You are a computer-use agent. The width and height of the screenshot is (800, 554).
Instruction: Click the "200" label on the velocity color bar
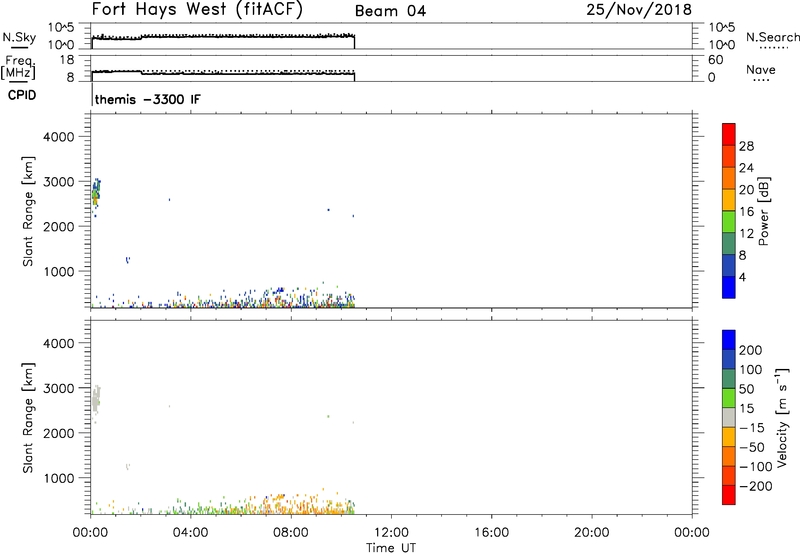coord(751,350)
